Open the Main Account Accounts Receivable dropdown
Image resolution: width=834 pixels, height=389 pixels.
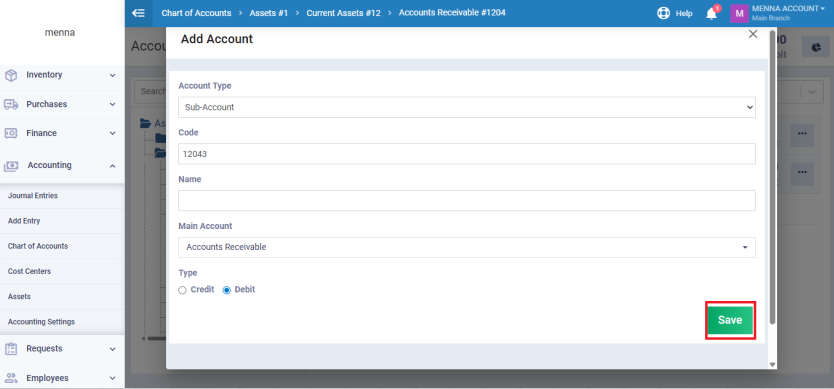tap(466, 247)
